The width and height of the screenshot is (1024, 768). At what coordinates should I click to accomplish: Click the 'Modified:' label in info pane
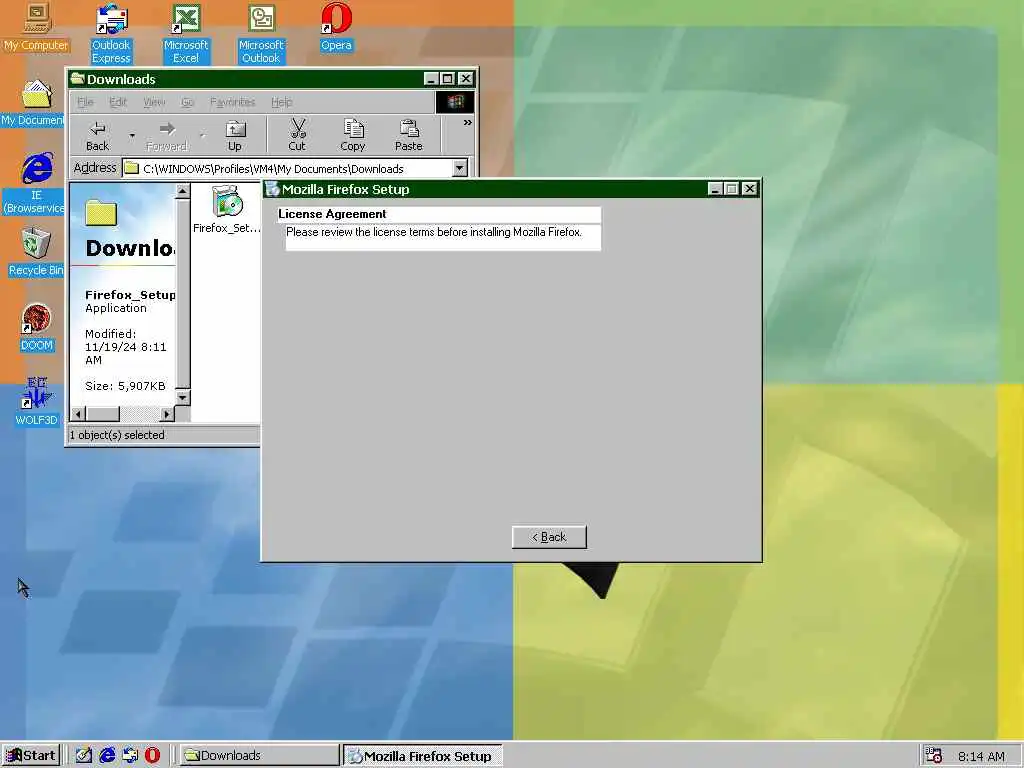point(110,334)
